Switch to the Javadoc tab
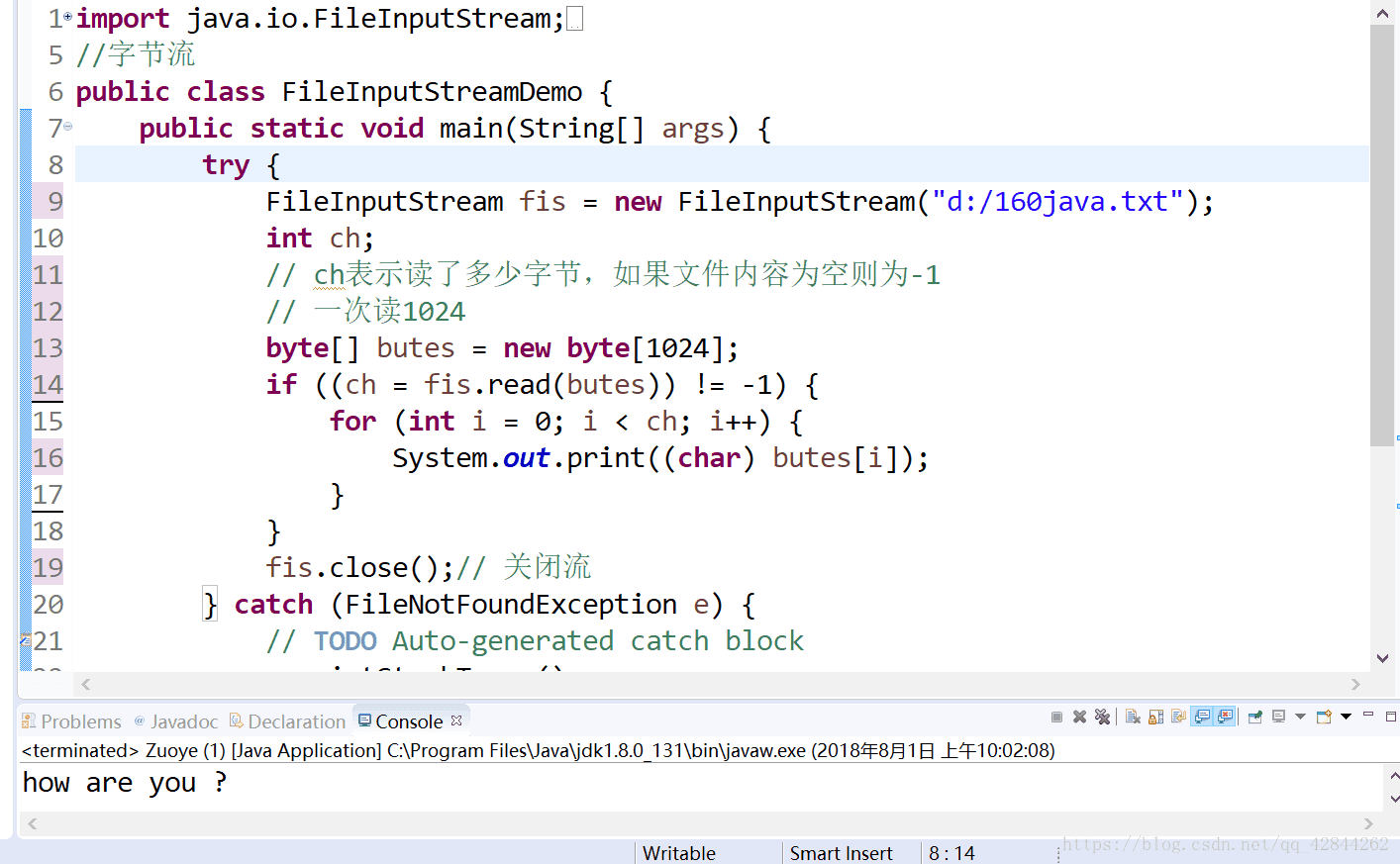This screenshot has width=1400, height=864. pos(176,721)
